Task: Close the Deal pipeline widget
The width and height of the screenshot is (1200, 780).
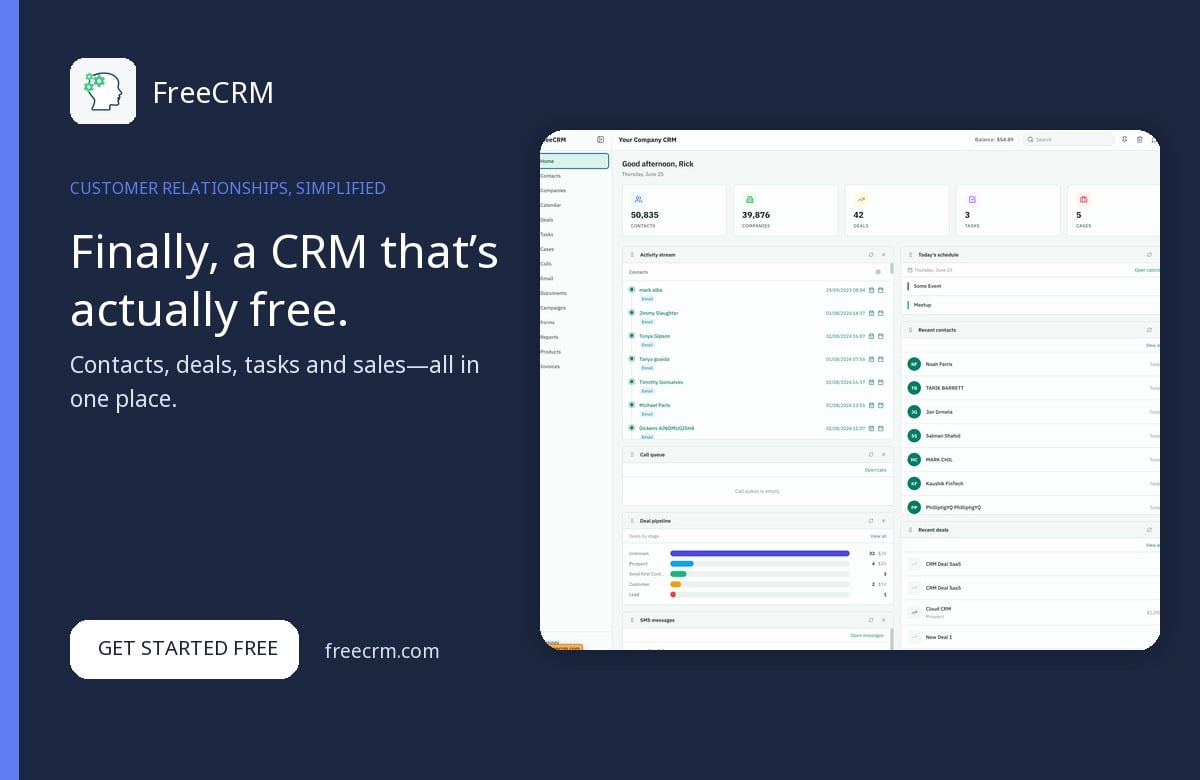Action: tap(883, 520)
